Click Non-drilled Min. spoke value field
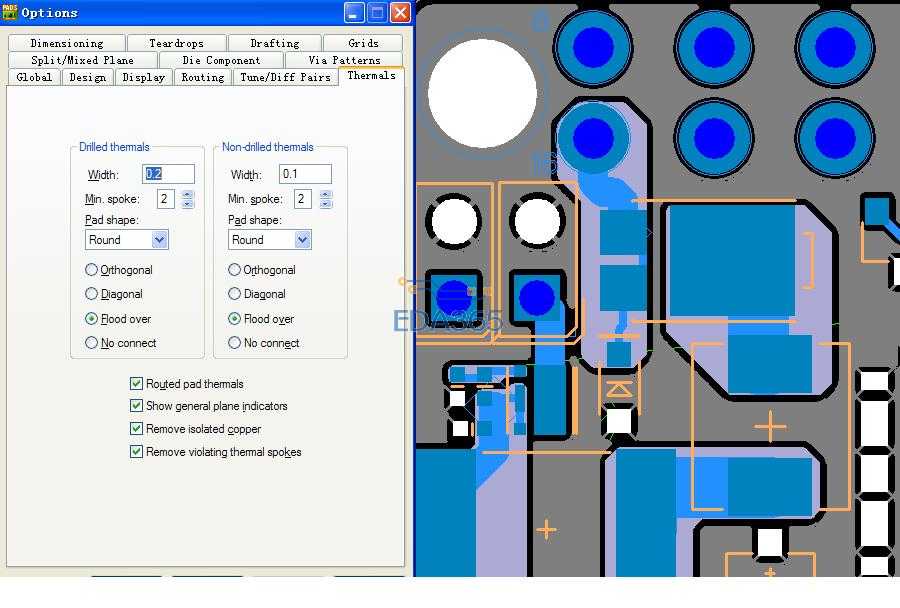The height and width of the screenshot is (608, 900). (302, 199)
